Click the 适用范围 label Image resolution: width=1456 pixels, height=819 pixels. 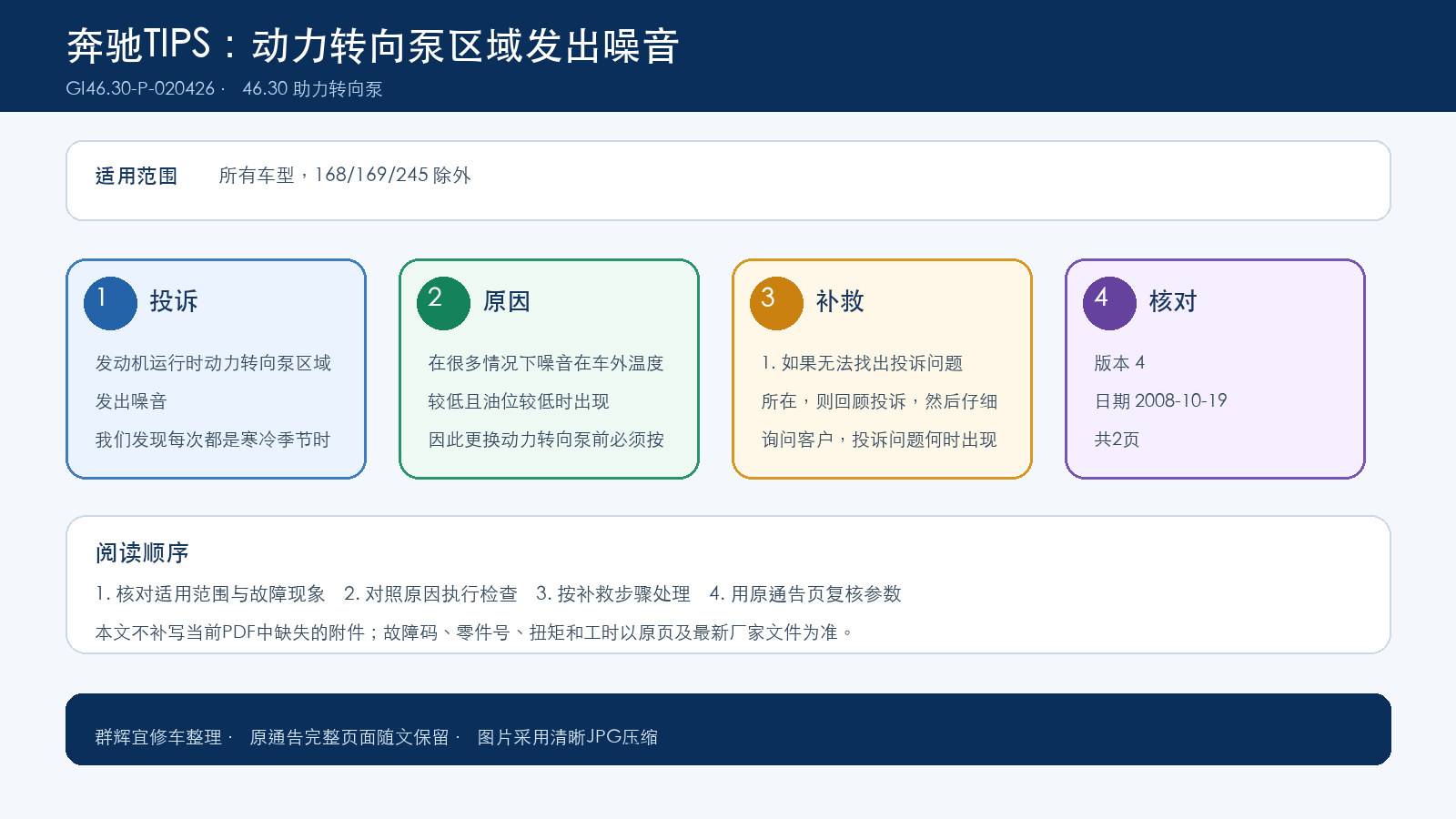click(x=136, y=176)
